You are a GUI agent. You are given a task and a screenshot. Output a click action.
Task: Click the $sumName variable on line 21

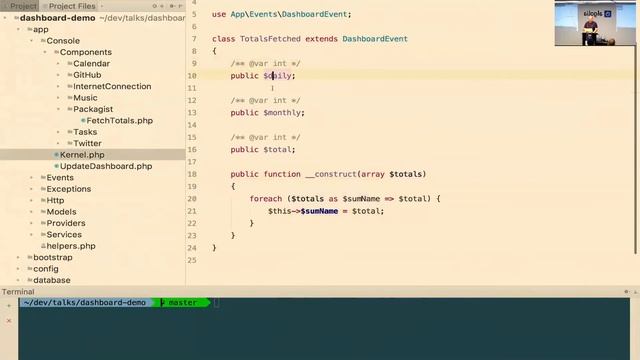pos(319,211)
